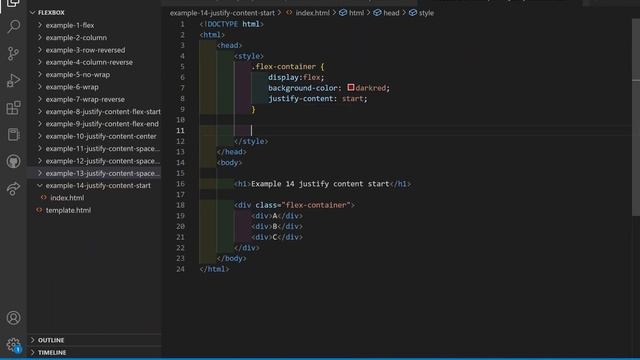Click justify-content: start on line 8
The image size is (640, 360).
coord(318,98)
